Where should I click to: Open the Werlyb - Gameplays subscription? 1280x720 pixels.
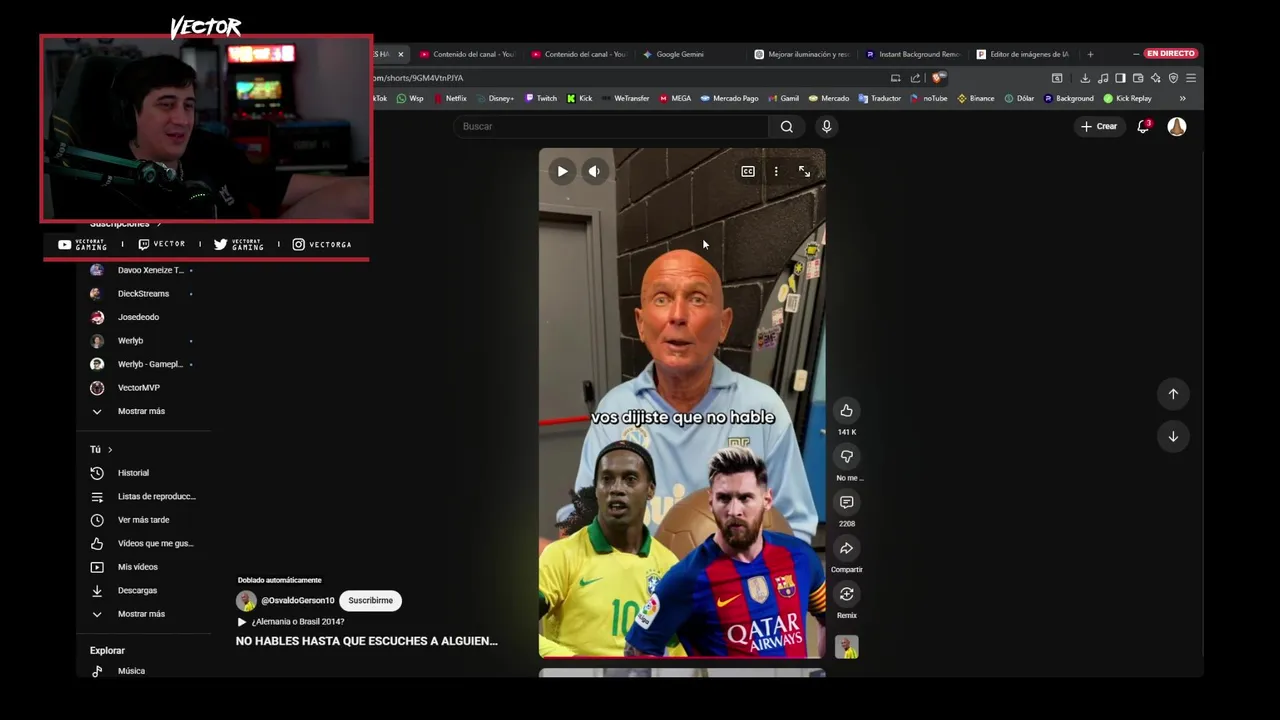click(140, 364)
